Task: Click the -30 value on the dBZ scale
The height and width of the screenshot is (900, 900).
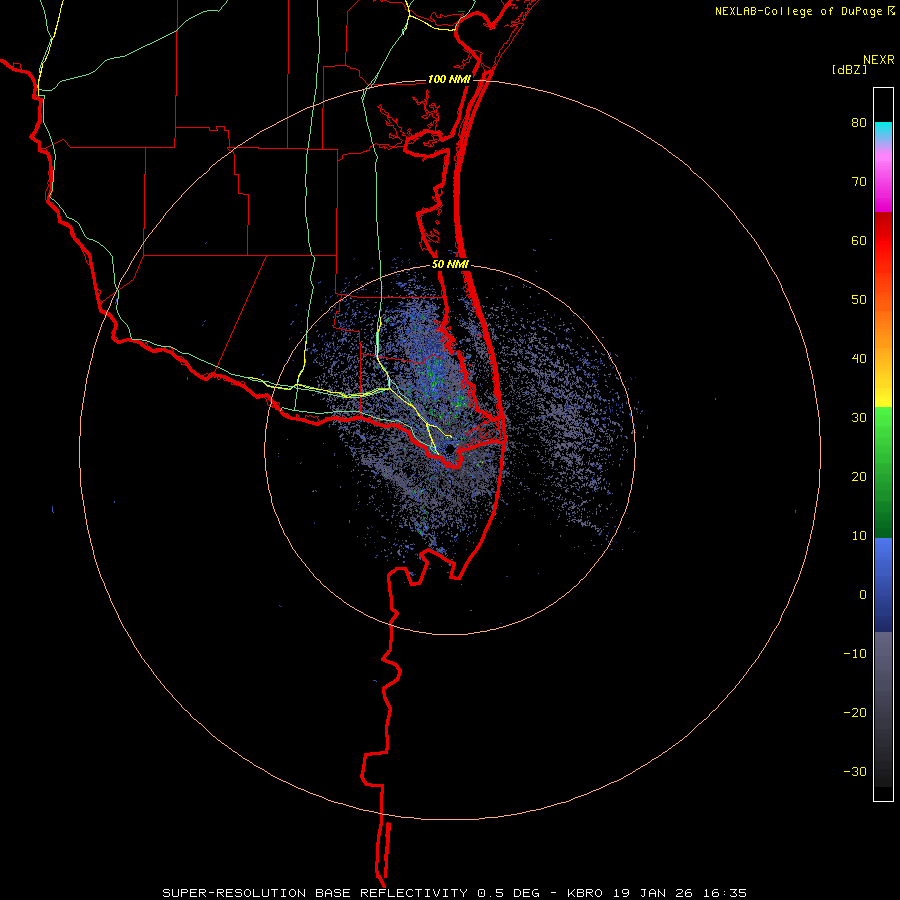Action: [855, 771]
